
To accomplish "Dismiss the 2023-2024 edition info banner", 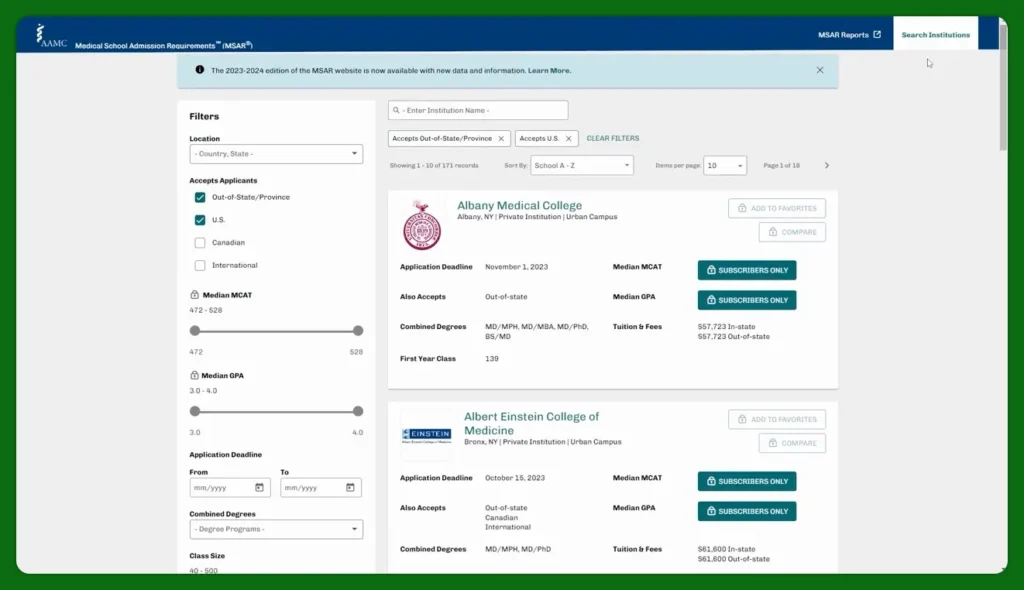I will point(820,70).
